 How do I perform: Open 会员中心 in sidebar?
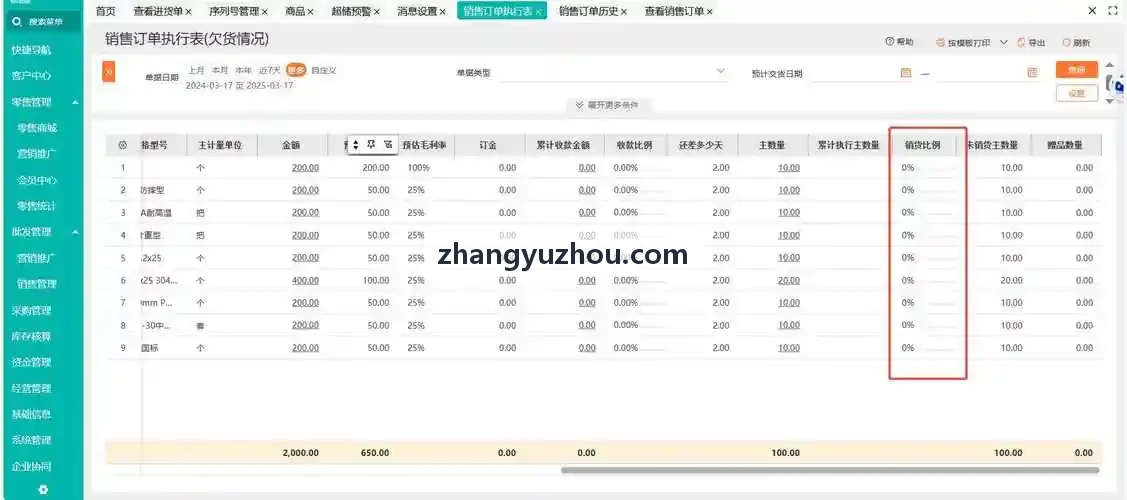pos(37,180)
